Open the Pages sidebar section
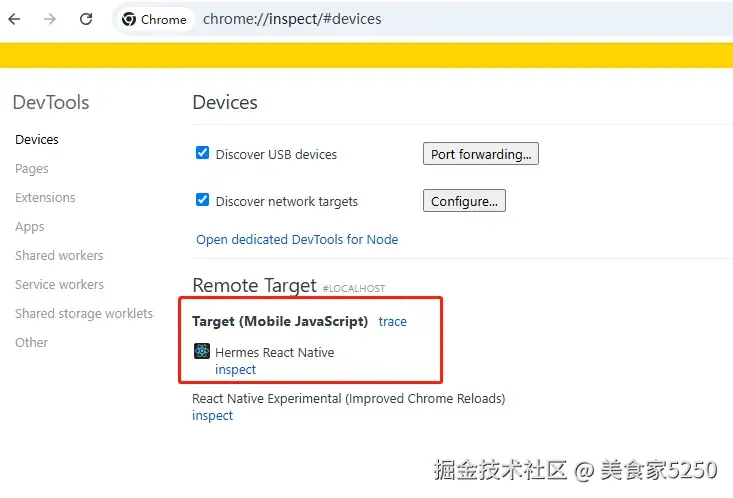 point(32,168)
